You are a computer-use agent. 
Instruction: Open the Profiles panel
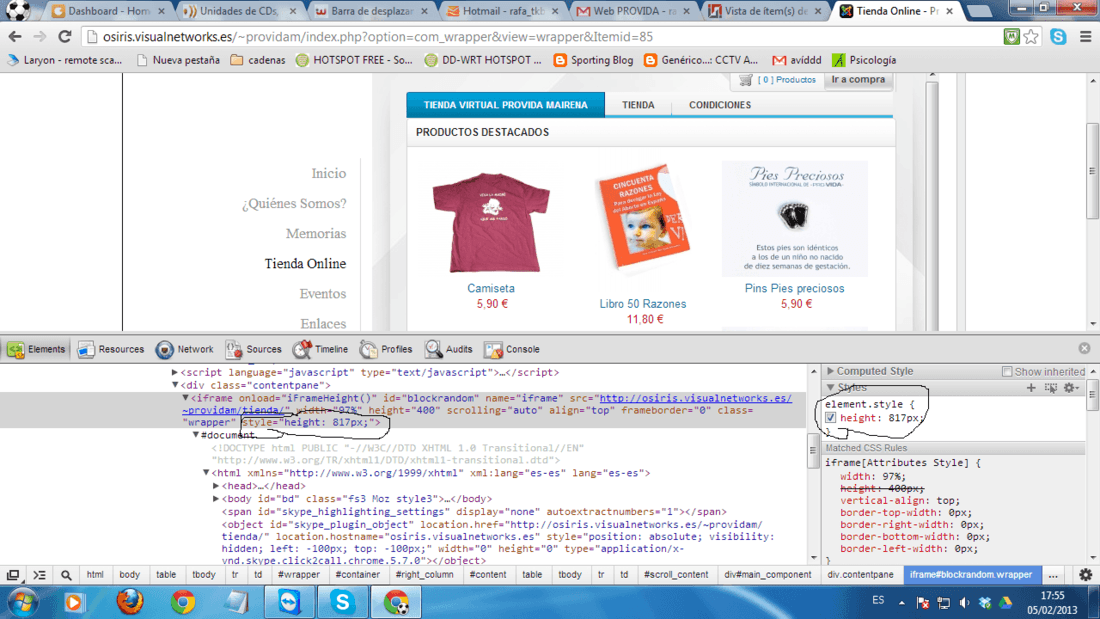pyautogui.click(x=386, y=349)
